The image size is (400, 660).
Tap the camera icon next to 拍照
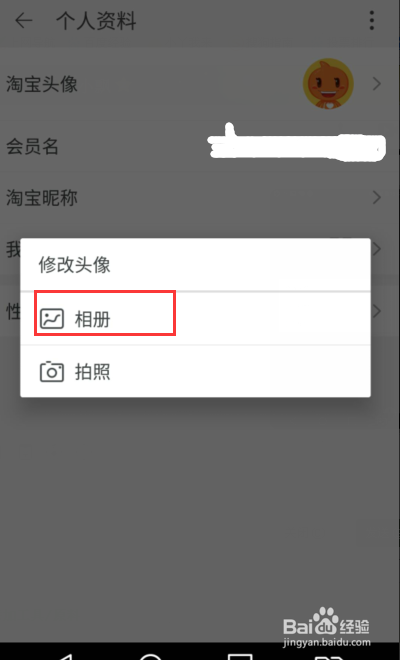[x=52, y=372]
